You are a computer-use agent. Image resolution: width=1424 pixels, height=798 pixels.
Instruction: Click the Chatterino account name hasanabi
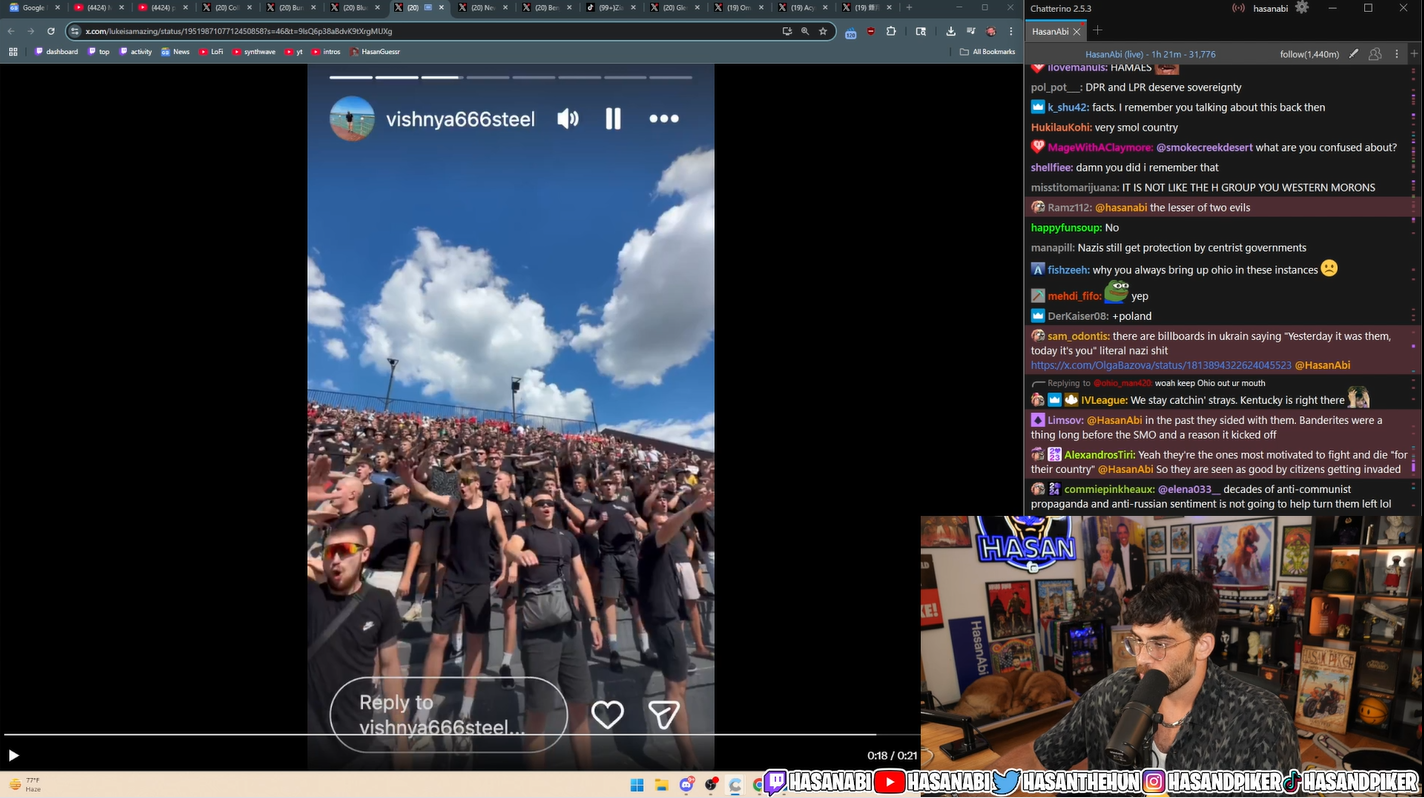click(x=1270, y=8)
